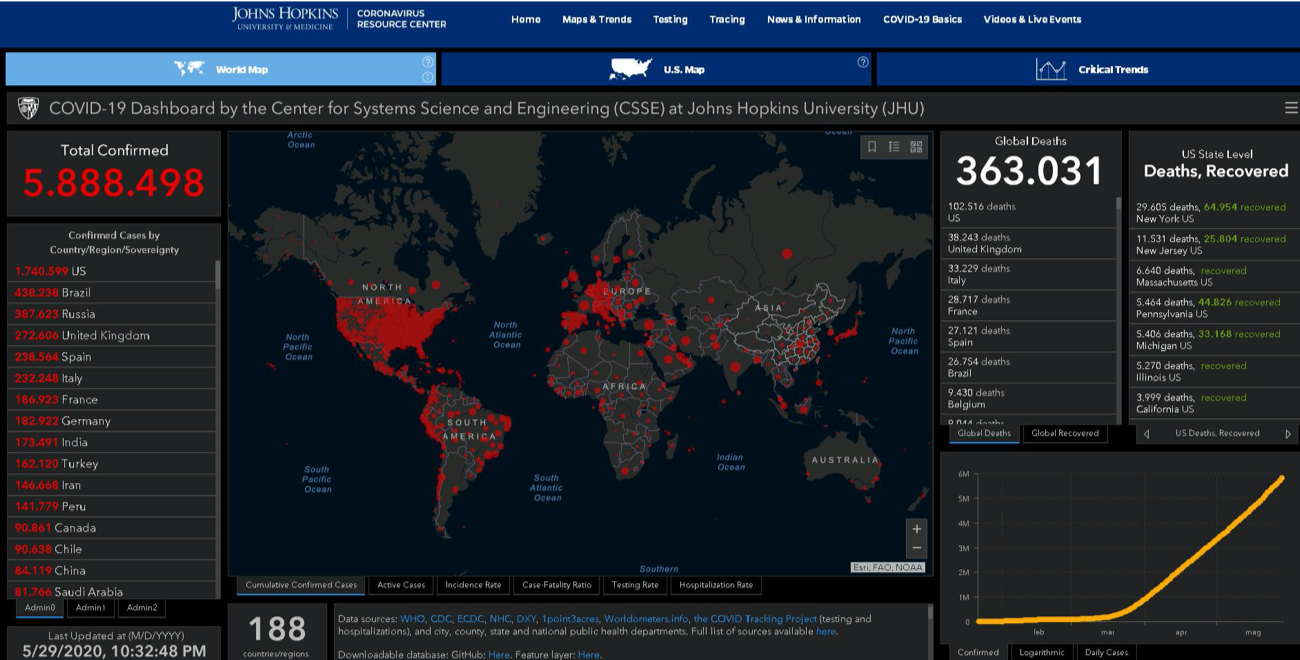Select the Admin2 tab
Image resolution: width=1300 pixels, height=660 pixels.
tap(142, 607)
